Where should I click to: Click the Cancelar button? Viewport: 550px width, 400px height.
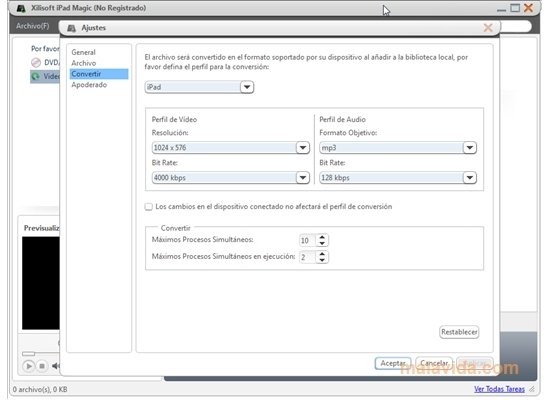click(x=434, y=363)
